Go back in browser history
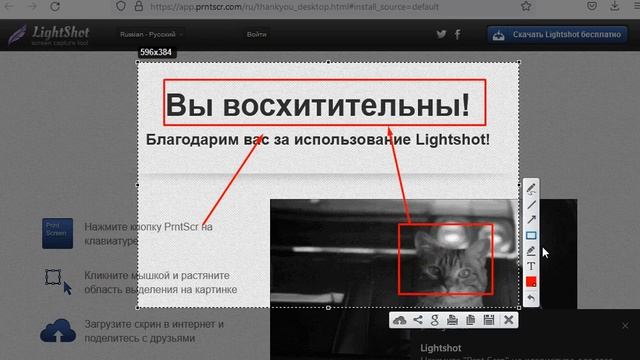The image size is (640, 360). click(x=9, y=6)
